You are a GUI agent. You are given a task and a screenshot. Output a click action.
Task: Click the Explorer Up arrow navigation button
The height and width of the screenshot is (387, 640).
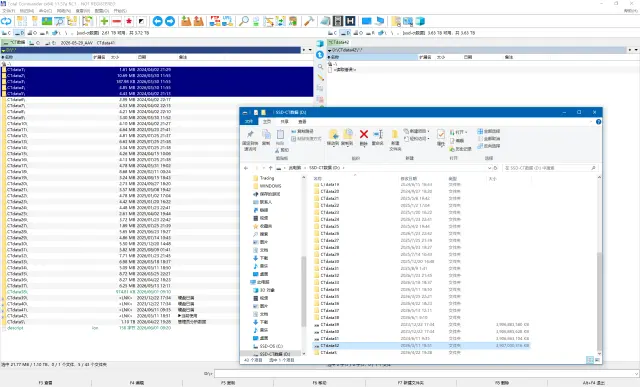271,168
